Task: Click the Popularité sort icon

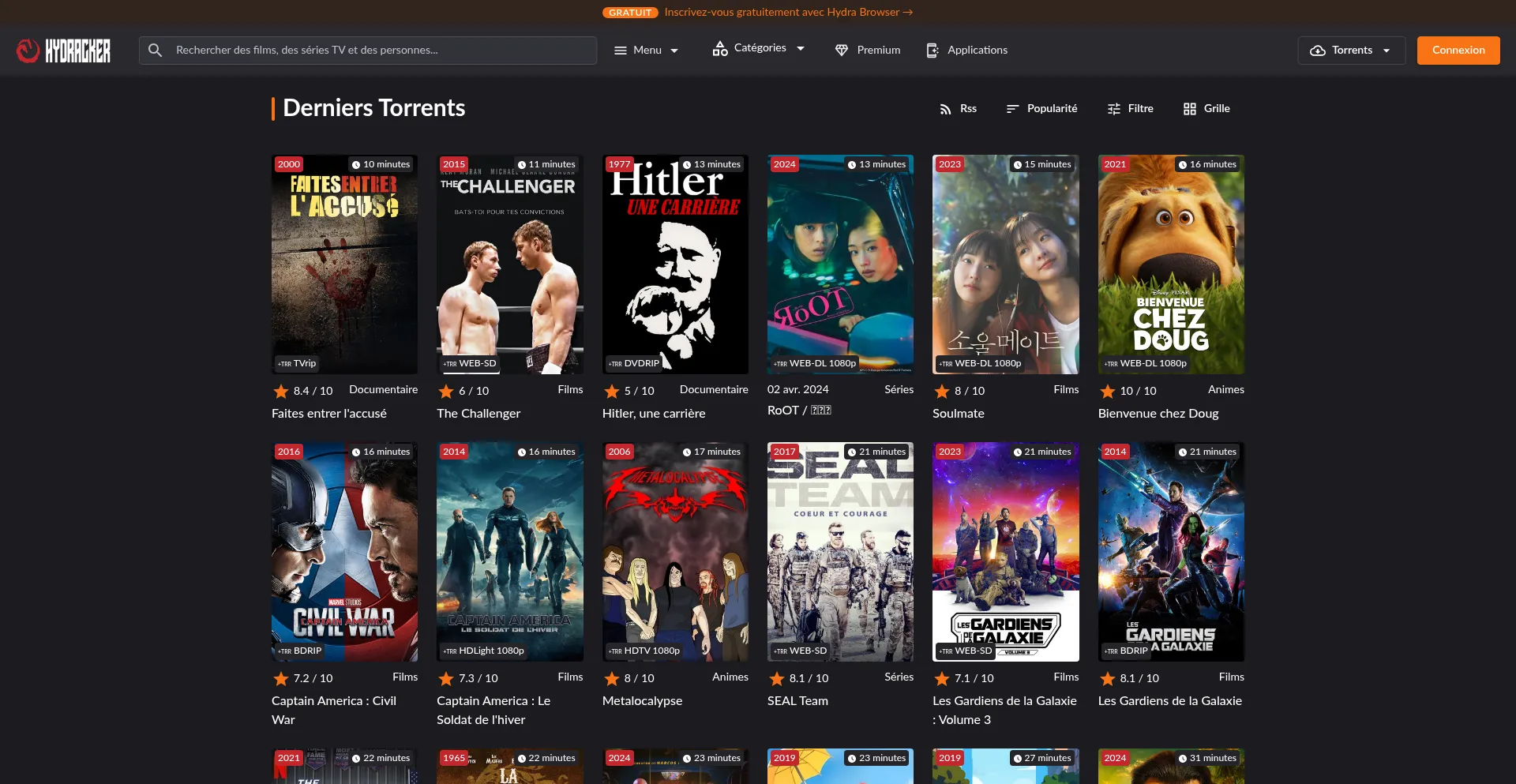Action: pos(1012,109)
